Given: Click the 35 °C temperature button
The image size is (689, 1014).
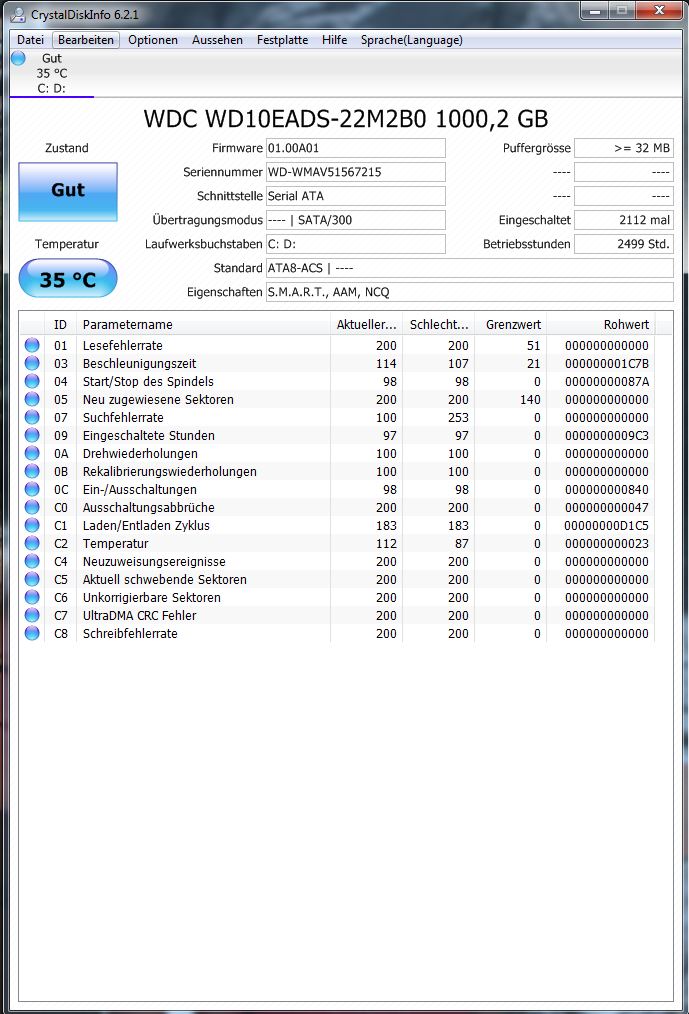Looking at the screenshot, I should (x=68, y=279).
